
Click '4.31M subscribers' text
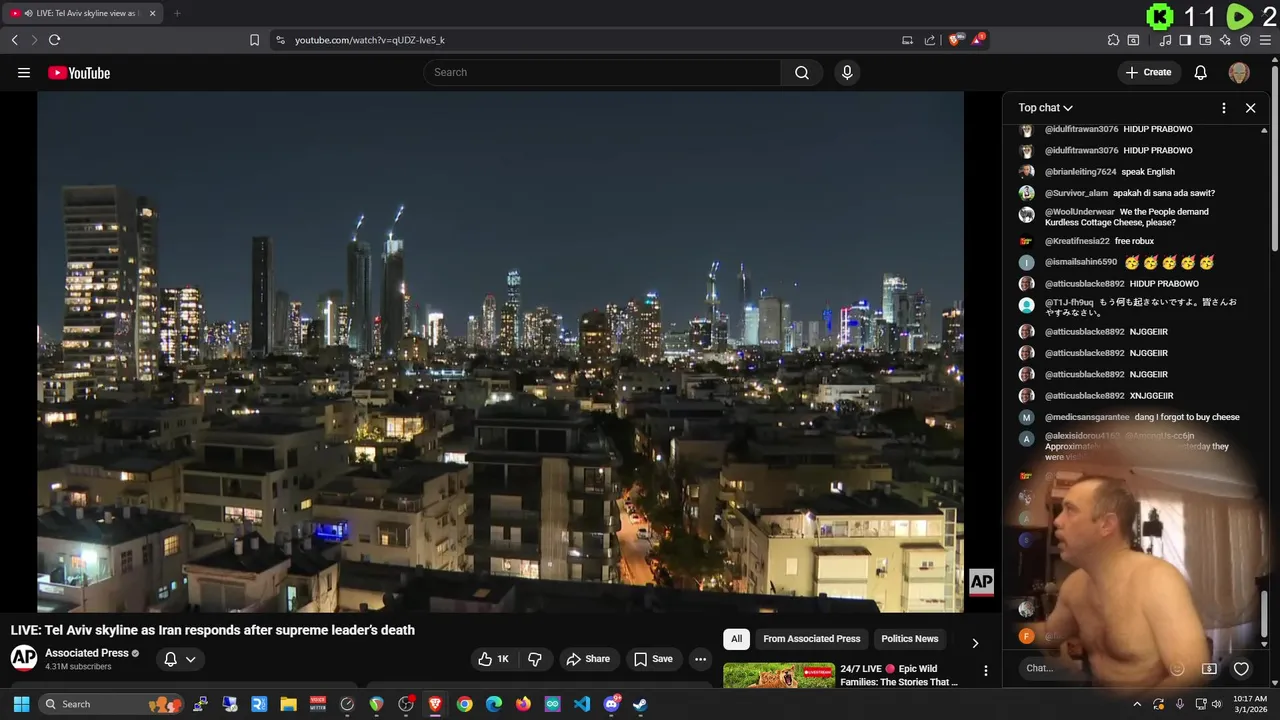pyautogui.click(x=78, y=667)
